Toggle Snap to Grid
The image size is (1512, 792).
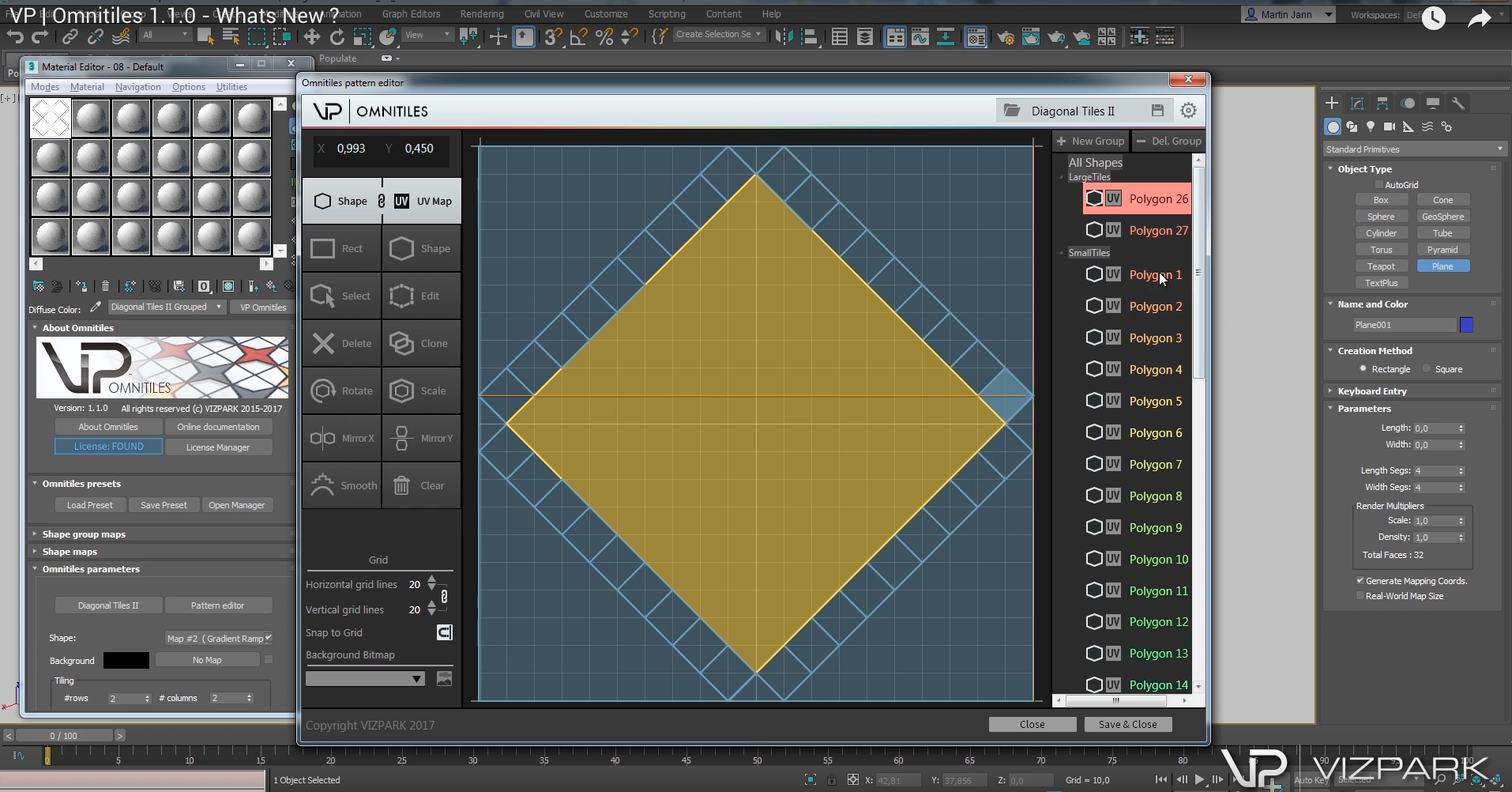pos(444,632)
